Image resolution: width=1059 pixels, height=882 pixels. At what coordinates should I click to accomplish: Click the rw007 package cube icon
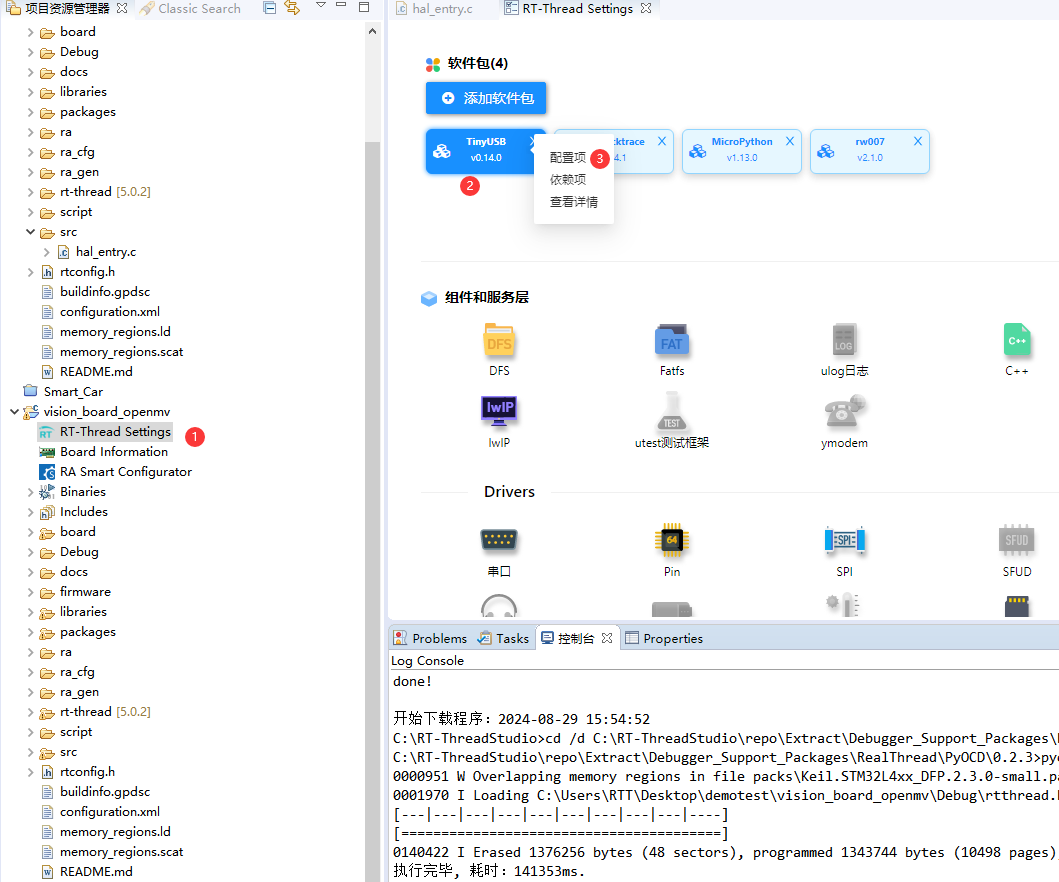[825, 151]
